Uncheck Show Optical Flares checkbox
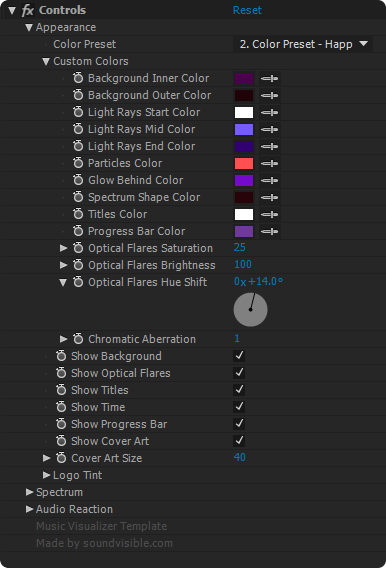The height and width of the screenshot is (568, 386). [239, 373]
